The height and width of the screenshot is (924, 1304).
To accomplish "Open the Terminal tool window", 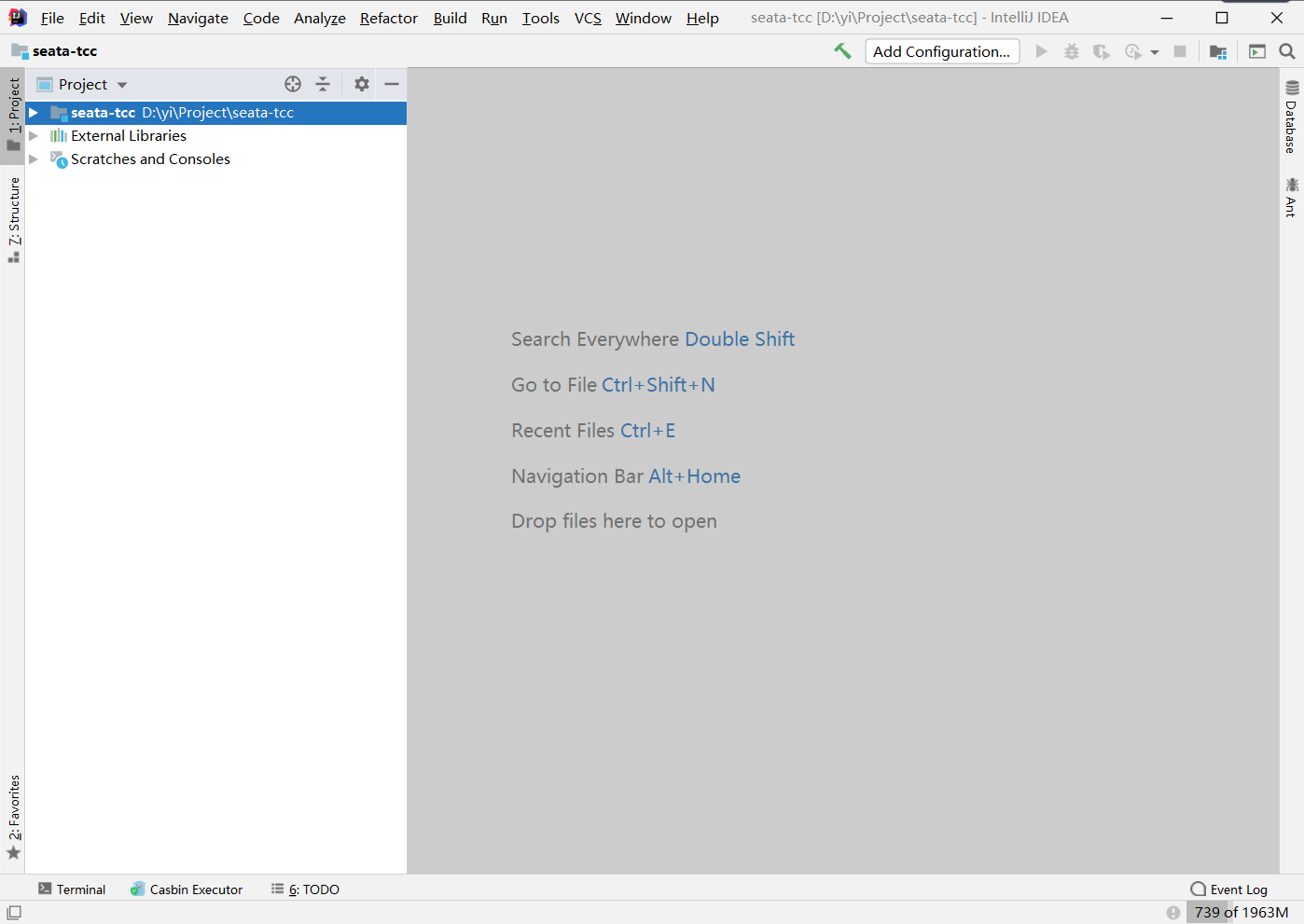I will (x=72, y=890).
